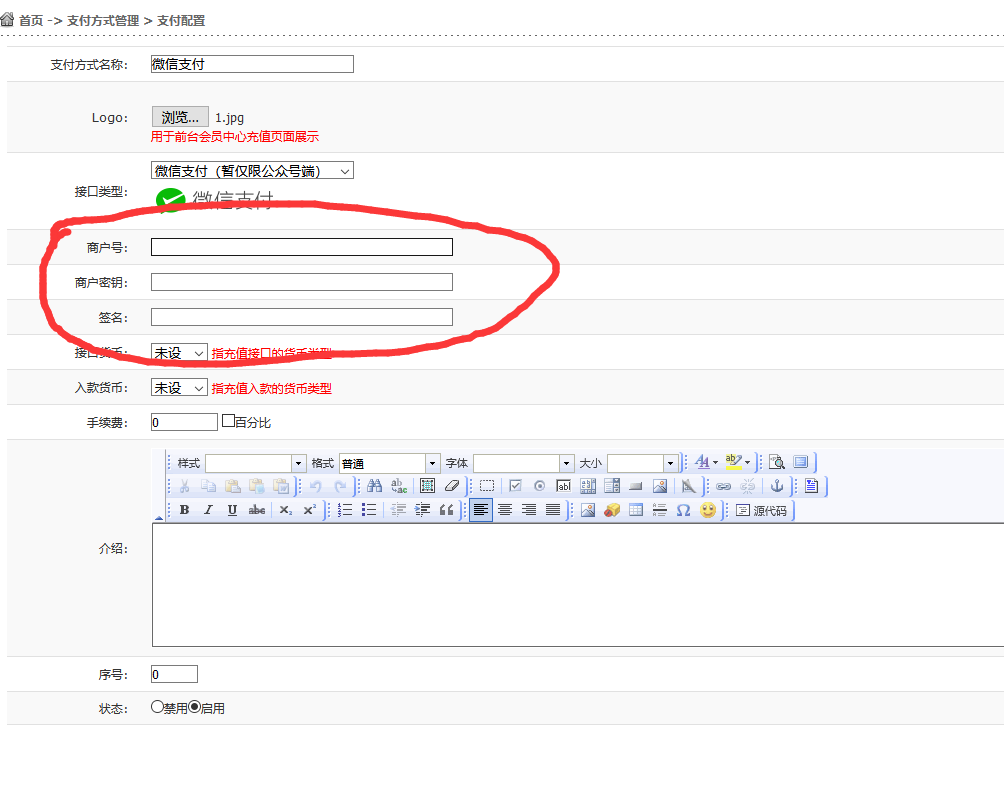
Task: Align text right
Action: pyautogui.click(x=529, y=510)
